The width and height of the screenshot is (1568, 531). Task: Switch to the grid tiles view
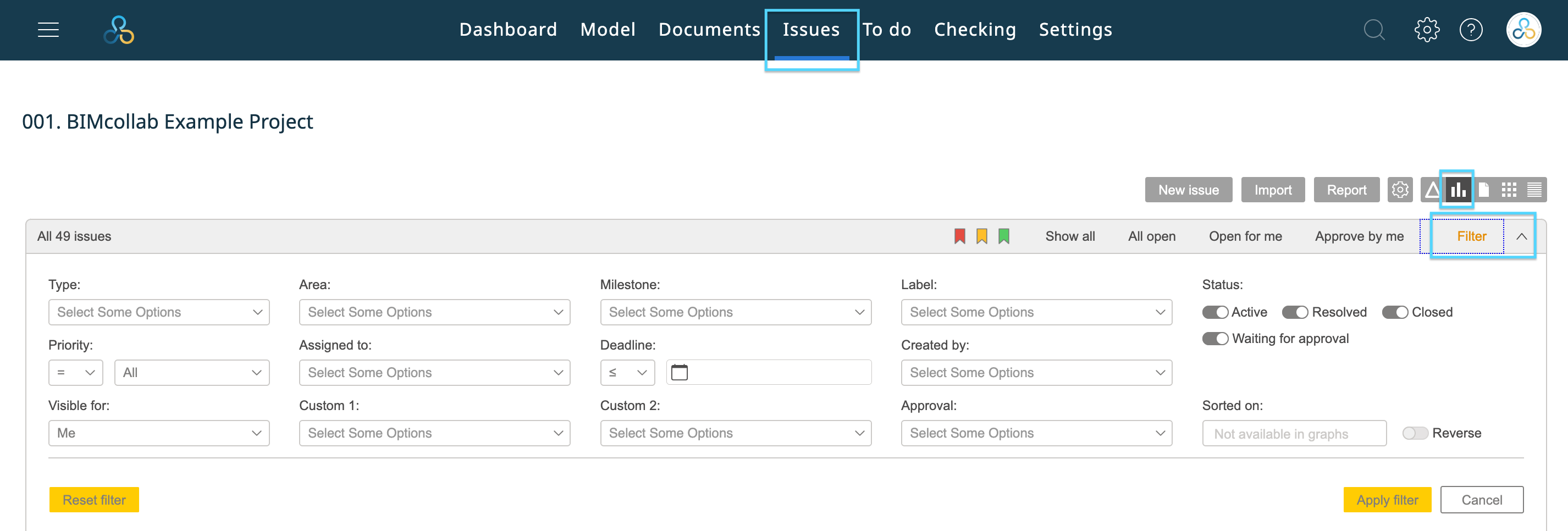click(1509, 190)
